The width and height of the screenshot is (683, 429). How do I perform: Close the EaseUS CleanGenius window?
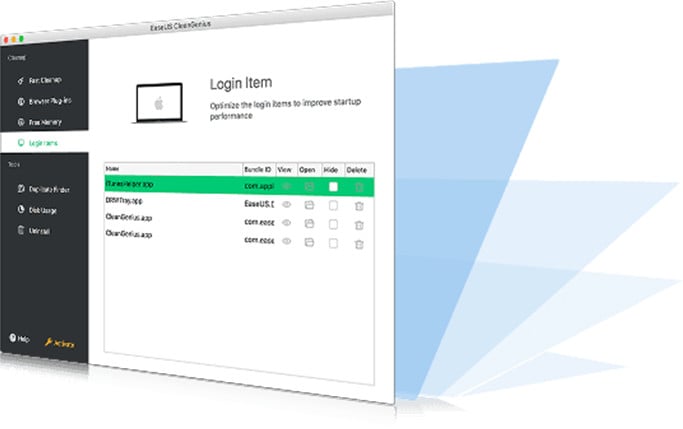tap(6, 40)
